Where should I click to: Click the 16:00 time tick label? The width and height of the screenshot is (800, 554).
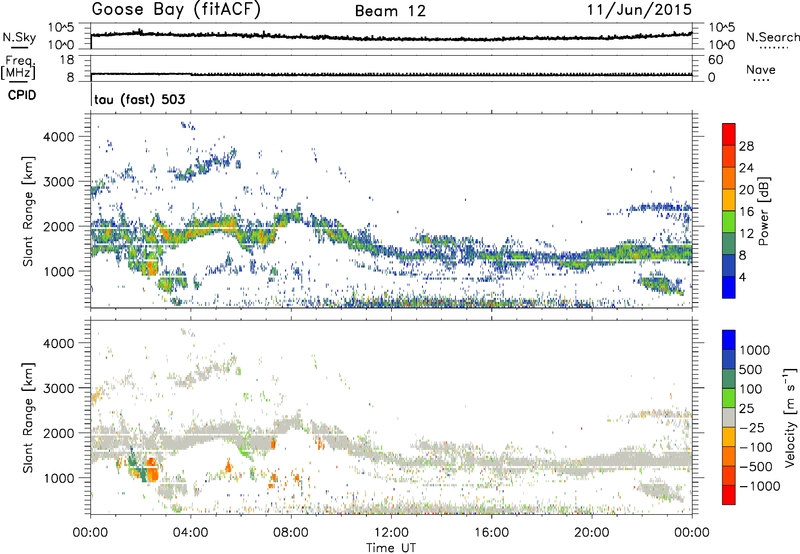point(491,533)
